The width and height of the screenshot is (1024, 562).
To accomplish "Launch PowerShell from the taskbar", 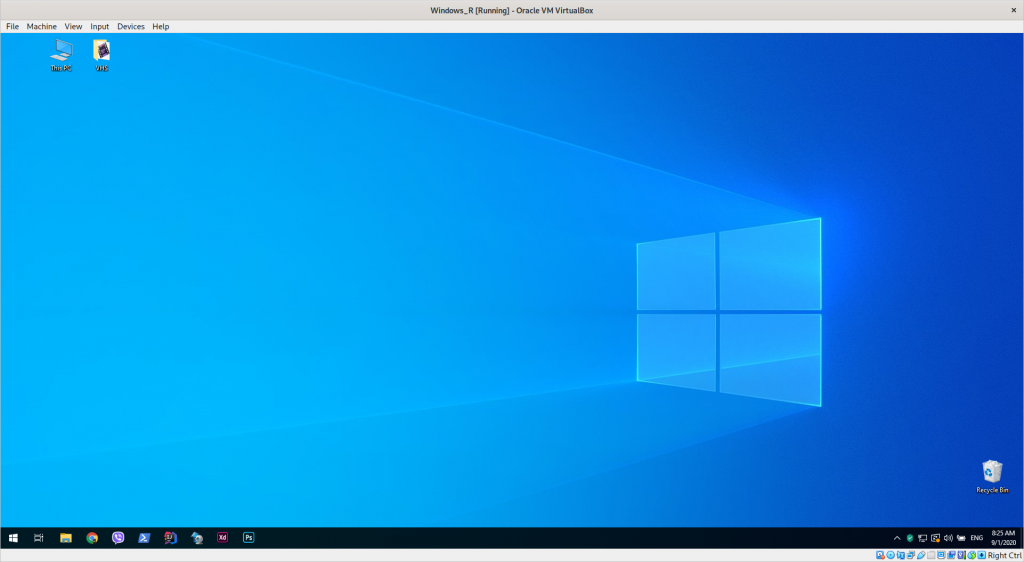I will [144, 538].
